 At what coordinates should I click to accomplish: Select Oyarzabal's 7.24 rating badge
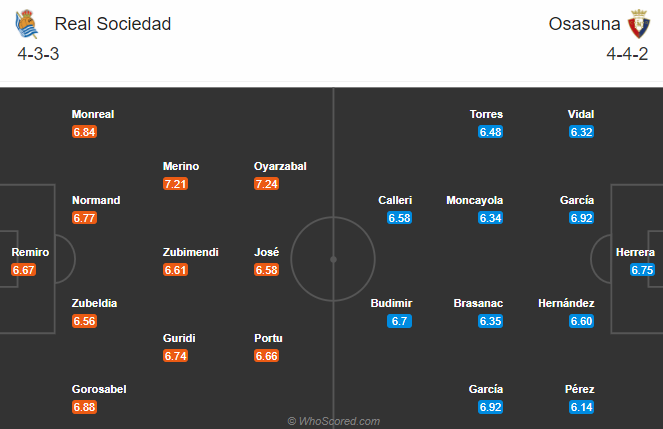(x=266, y=184)
